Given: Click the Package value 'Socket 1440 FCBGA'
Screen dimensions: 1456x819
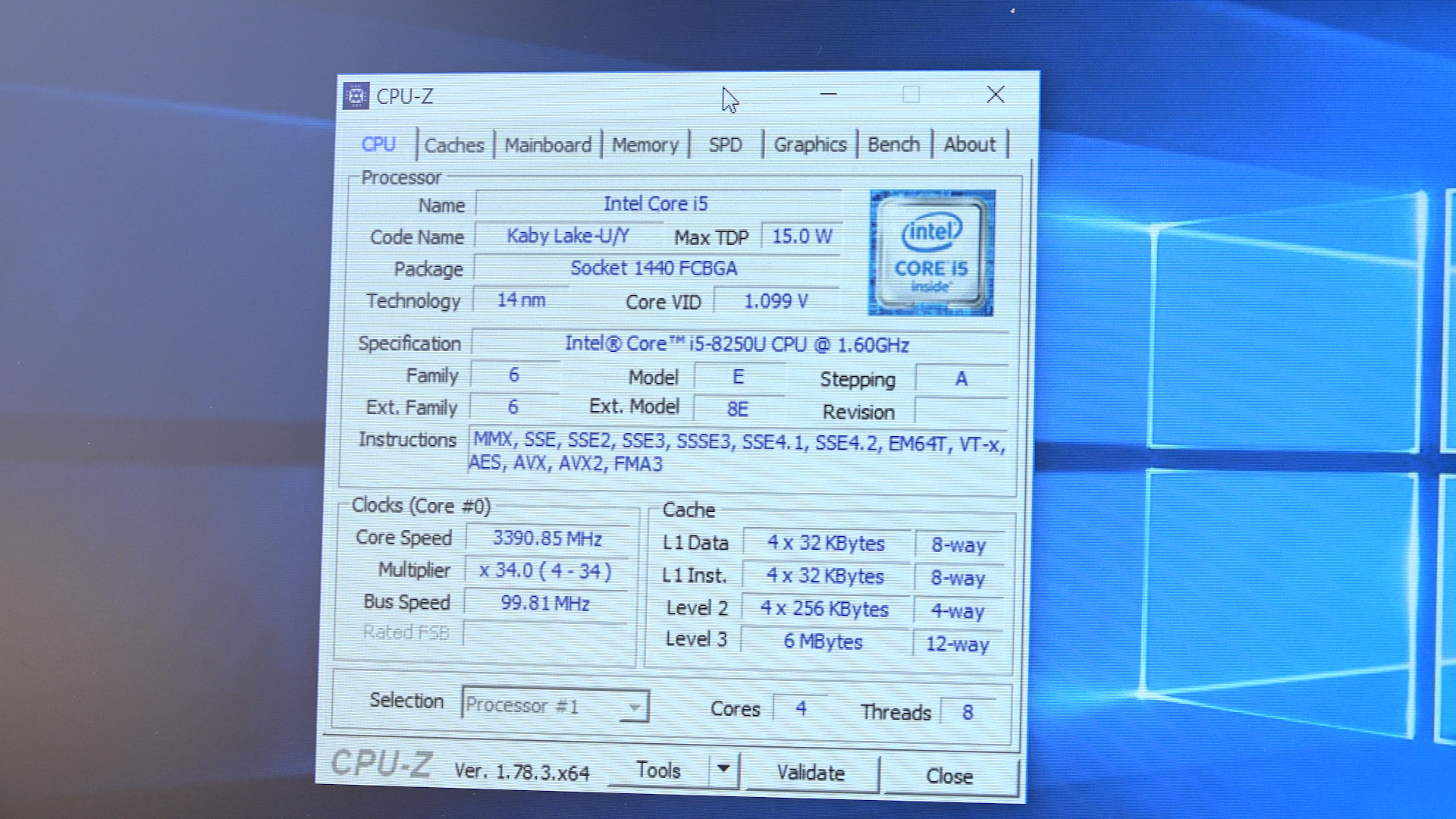Looking at the screenshot, I should (655, 268).
